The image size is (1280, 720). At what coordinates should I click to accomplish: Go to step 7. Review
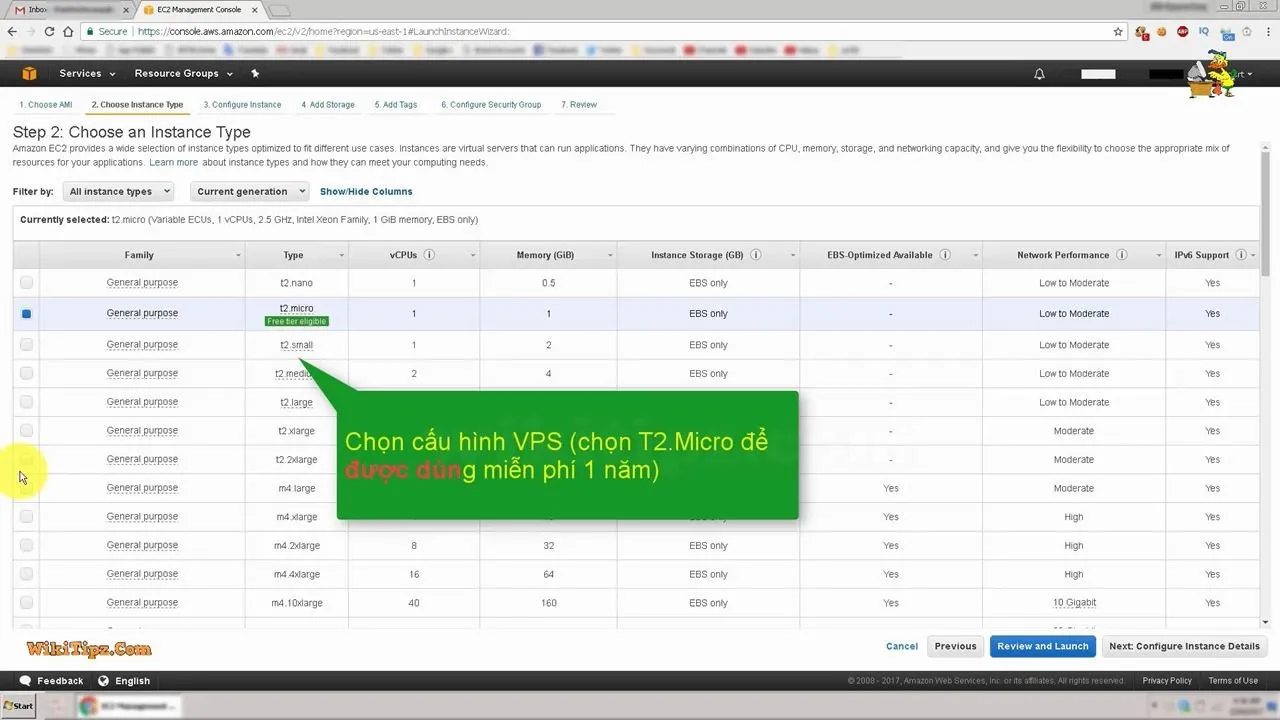(x=579, y=104)
